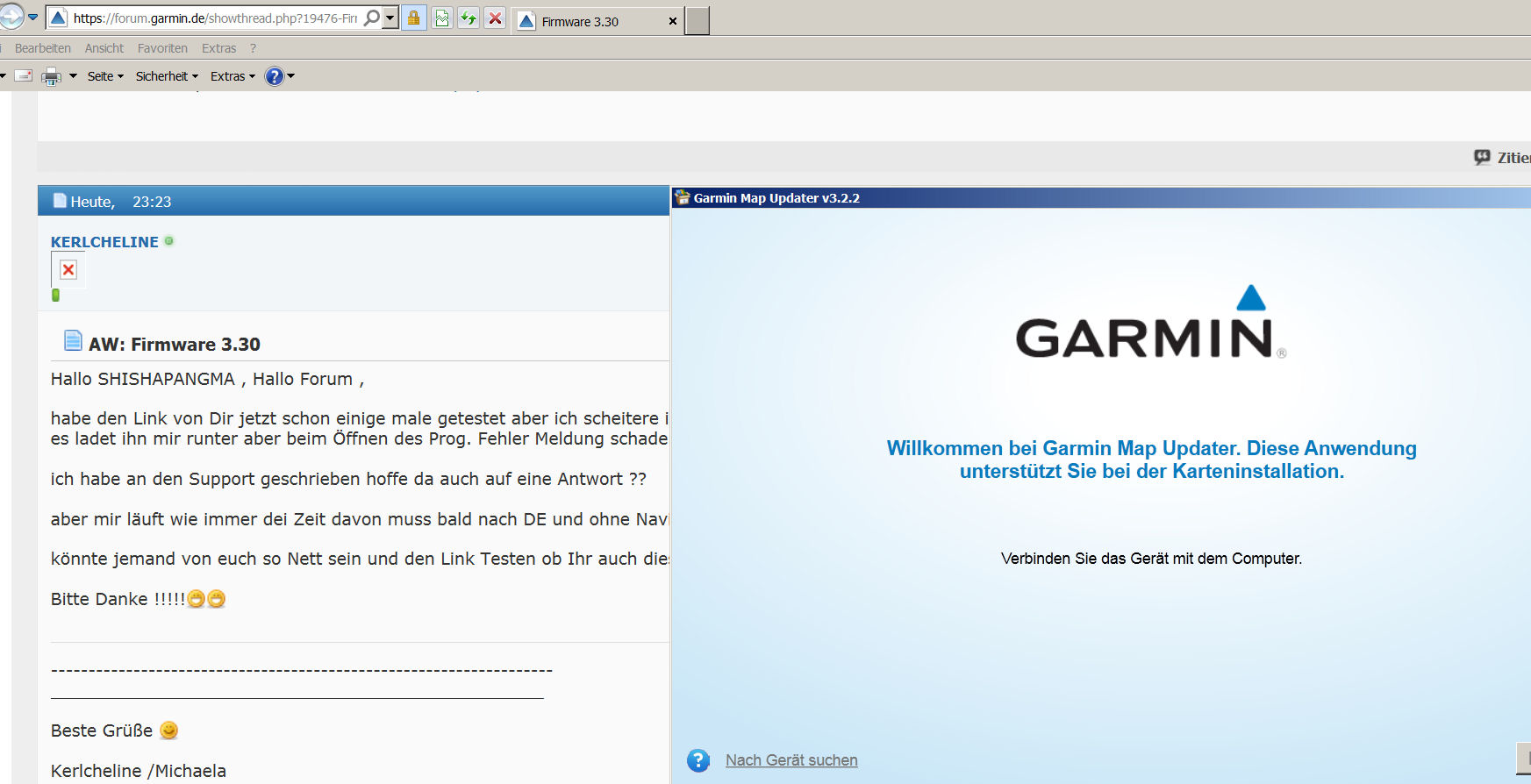Click the blue help circle icon
Screen dimensions: 1531x784
275,76
